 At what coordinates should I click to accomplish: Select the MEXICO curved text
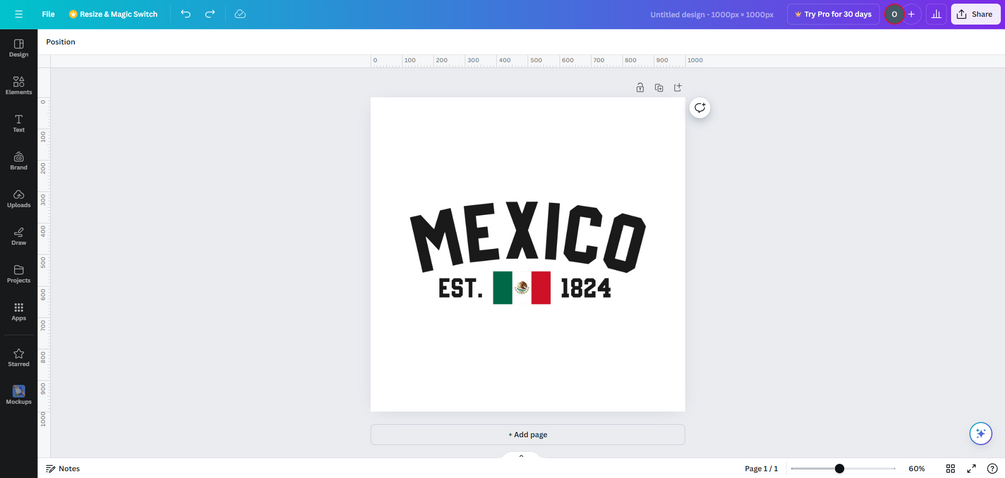[x=527, y=236]
